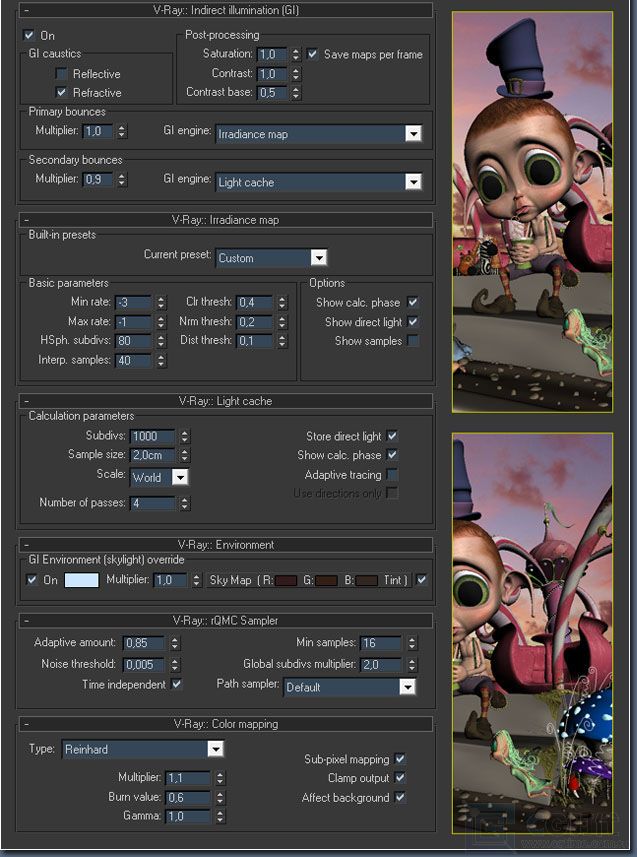Viewport: 637px width, 857px height.
Task: Toggle Clamp output checkbox
Action: [x=400, y=778]
